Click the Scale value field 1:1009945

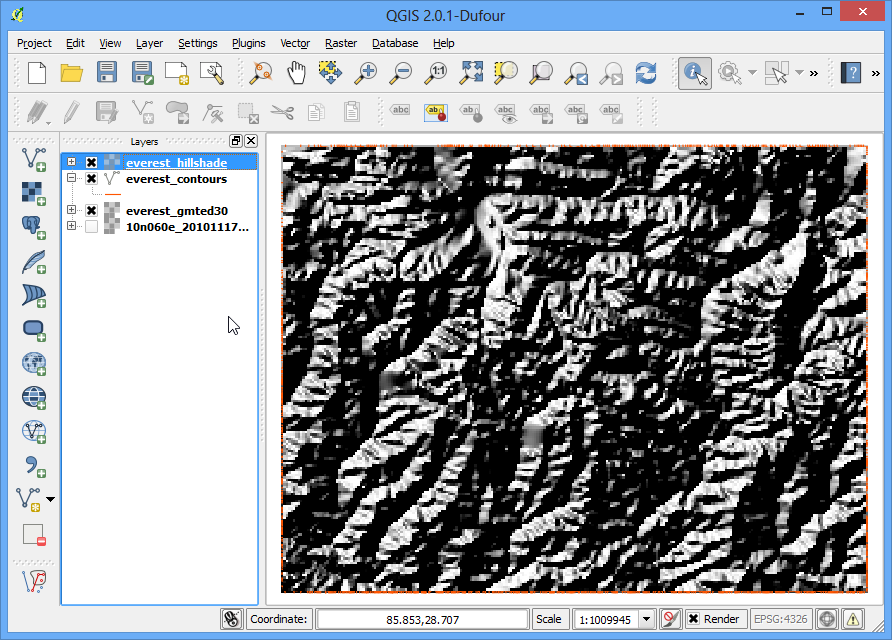(x=606, y=619)
